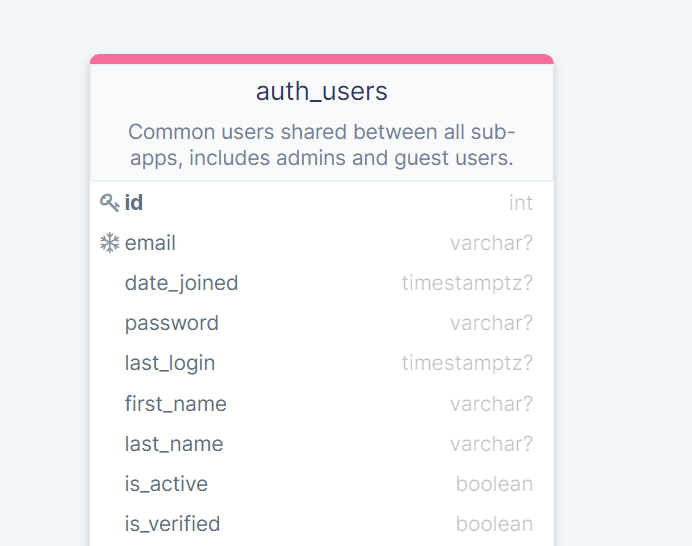Select the last_name column
This screenshot has width=692, height=546.
tap(322, 444)
